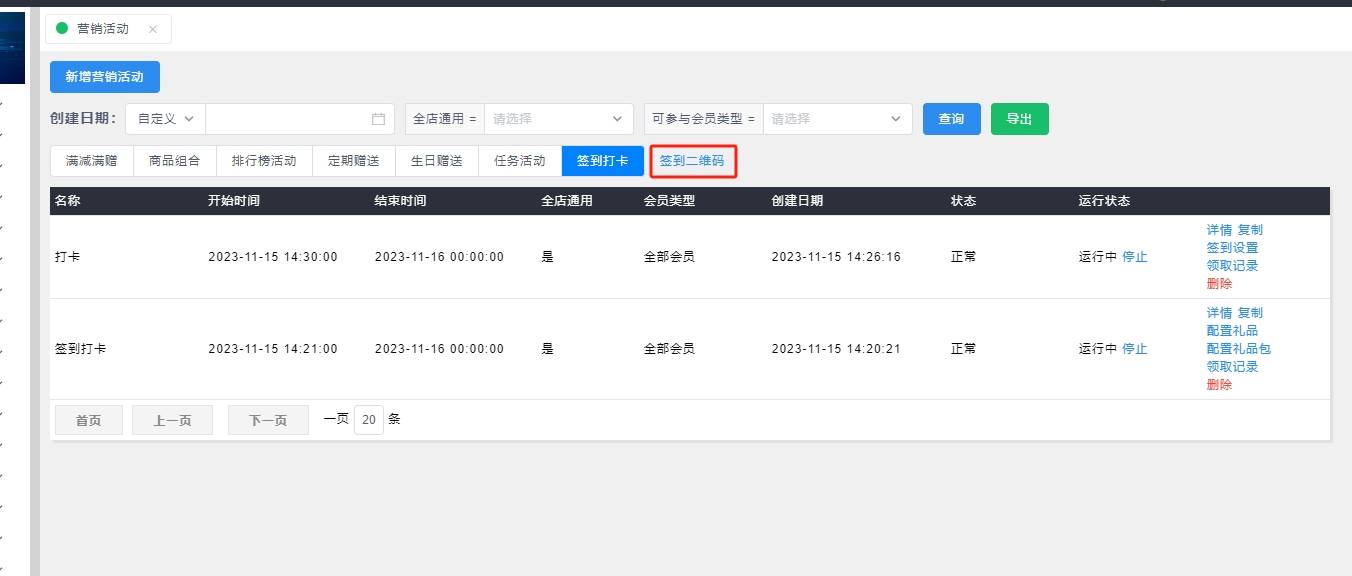This screenshot has width=1352, height=576.
Task: Click the 首页 pagination button
Action: 89,420
